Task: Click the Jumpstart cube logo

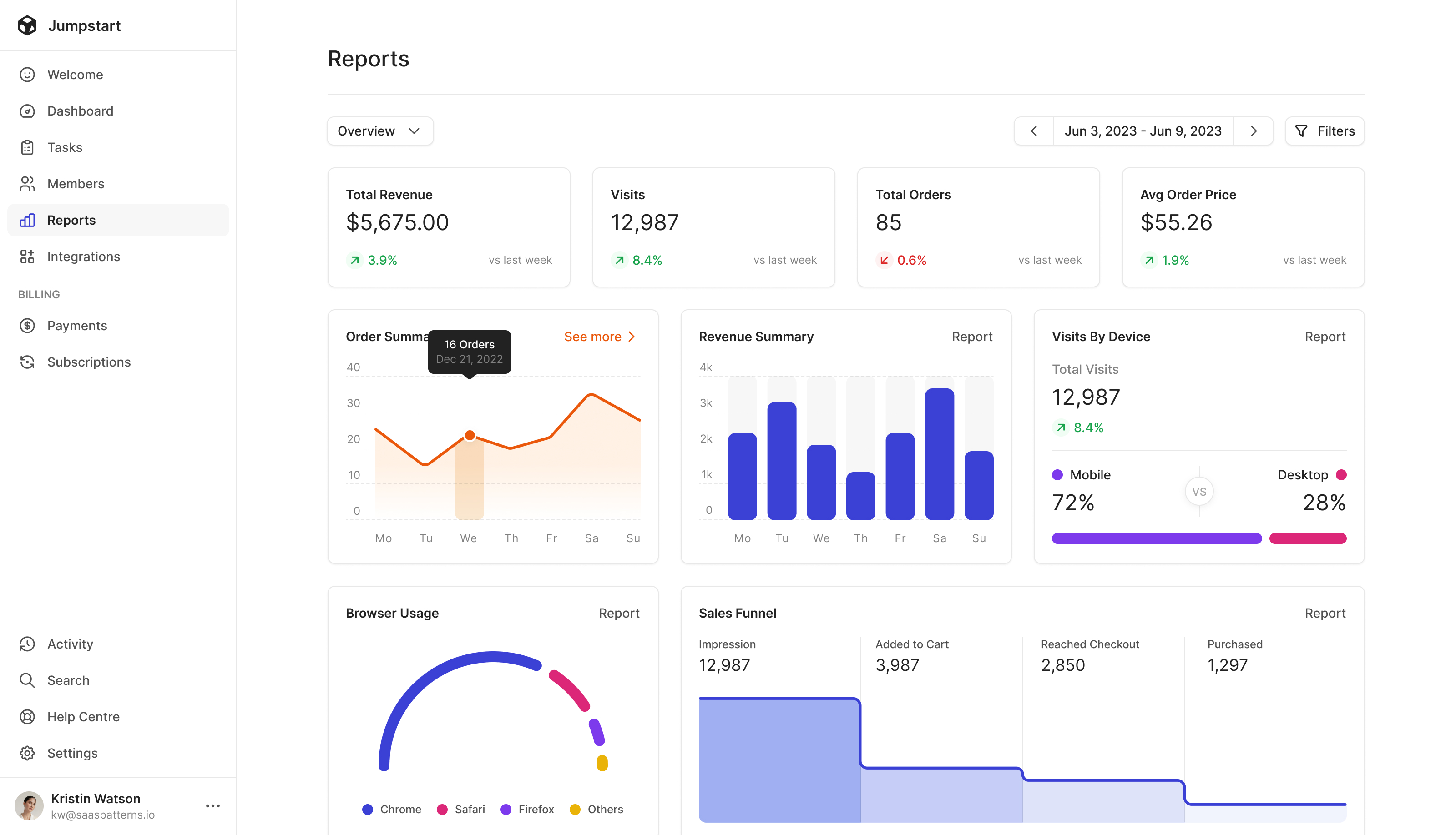Action: (27, 26)
